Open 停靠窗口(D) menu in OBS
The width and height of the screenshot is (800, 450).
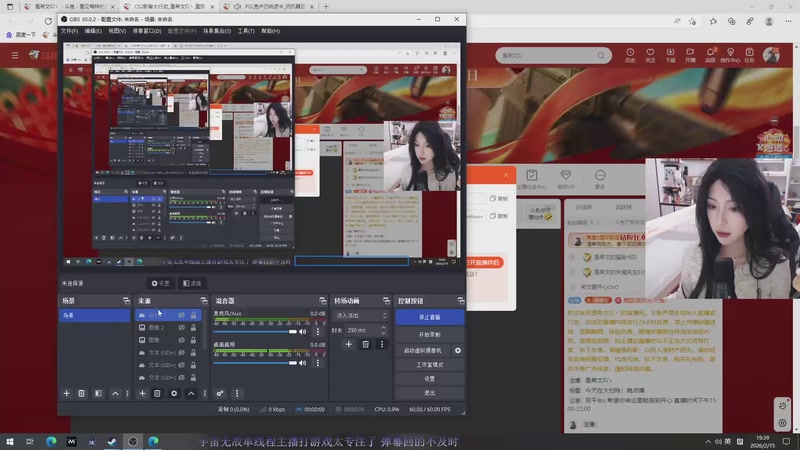(147, 31)
